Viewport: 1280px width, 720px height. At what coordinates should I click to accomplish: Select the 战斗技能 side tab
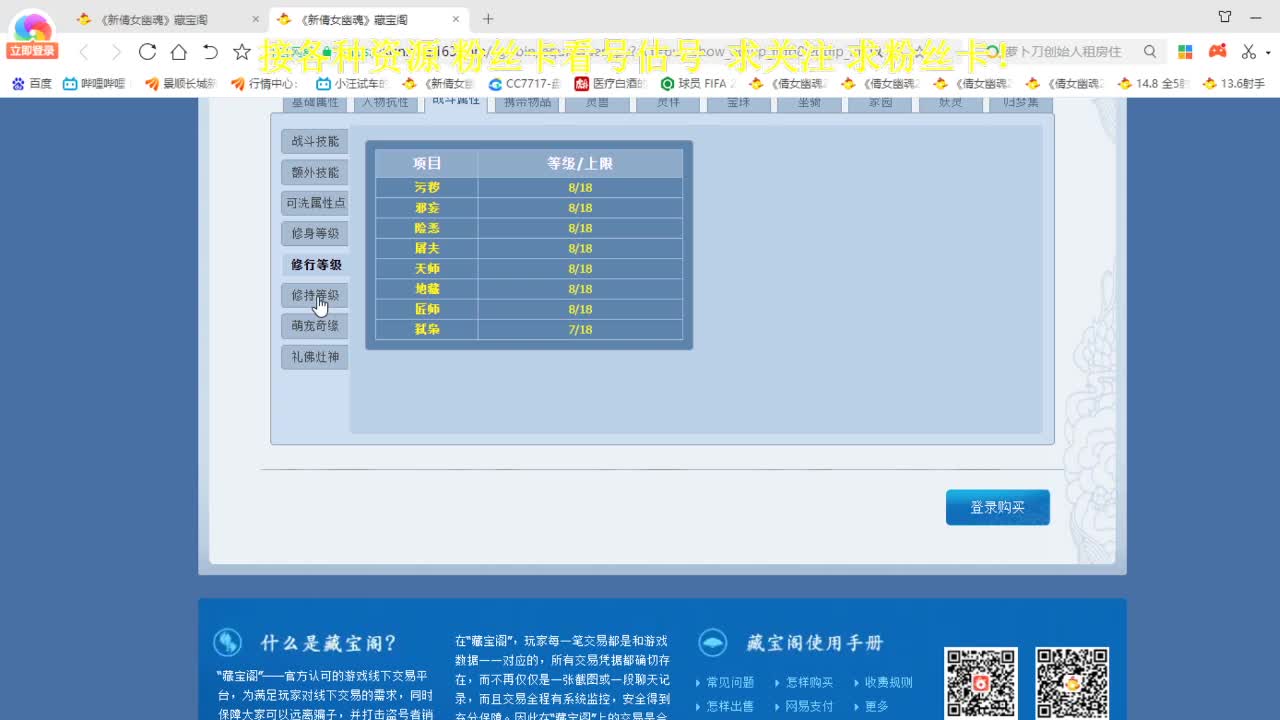click(x=315, y=141)
